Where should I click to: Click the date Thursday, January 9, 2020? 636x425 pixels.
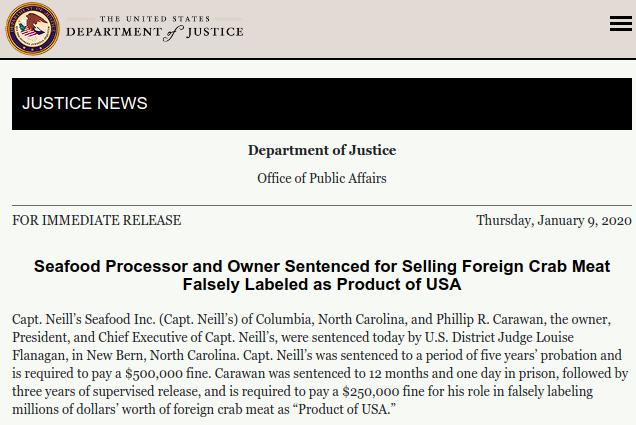click(x=554, y=220)
